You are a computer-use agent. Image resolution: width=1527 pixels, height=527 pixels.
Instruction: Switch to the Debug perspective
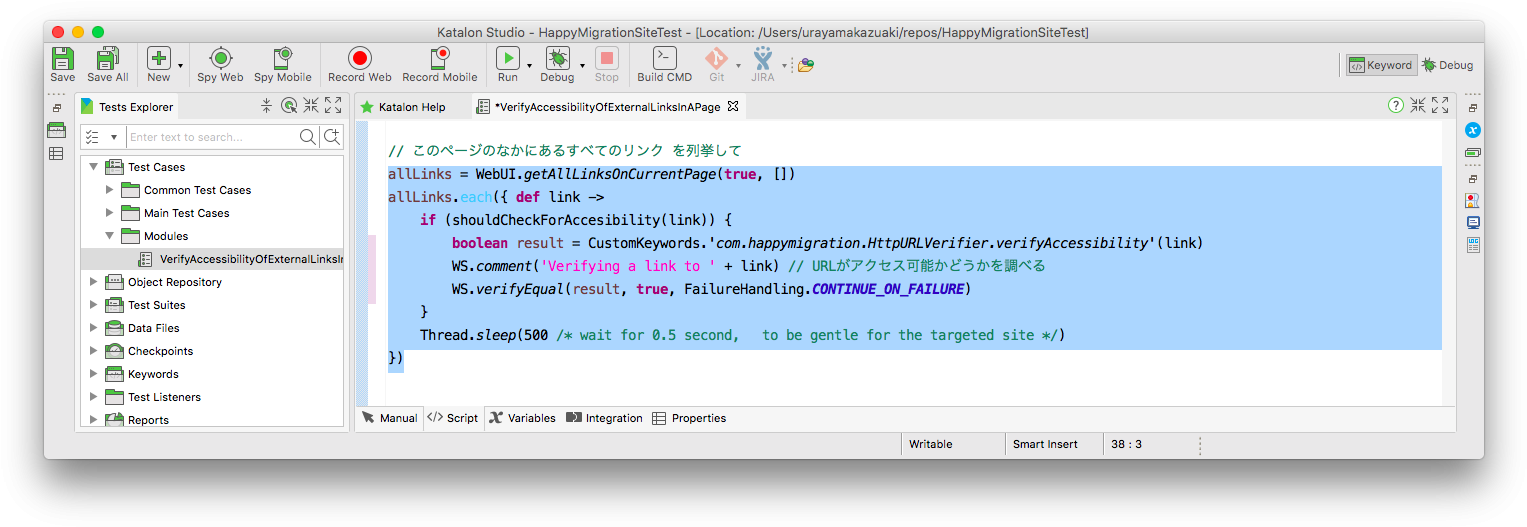1447,65
